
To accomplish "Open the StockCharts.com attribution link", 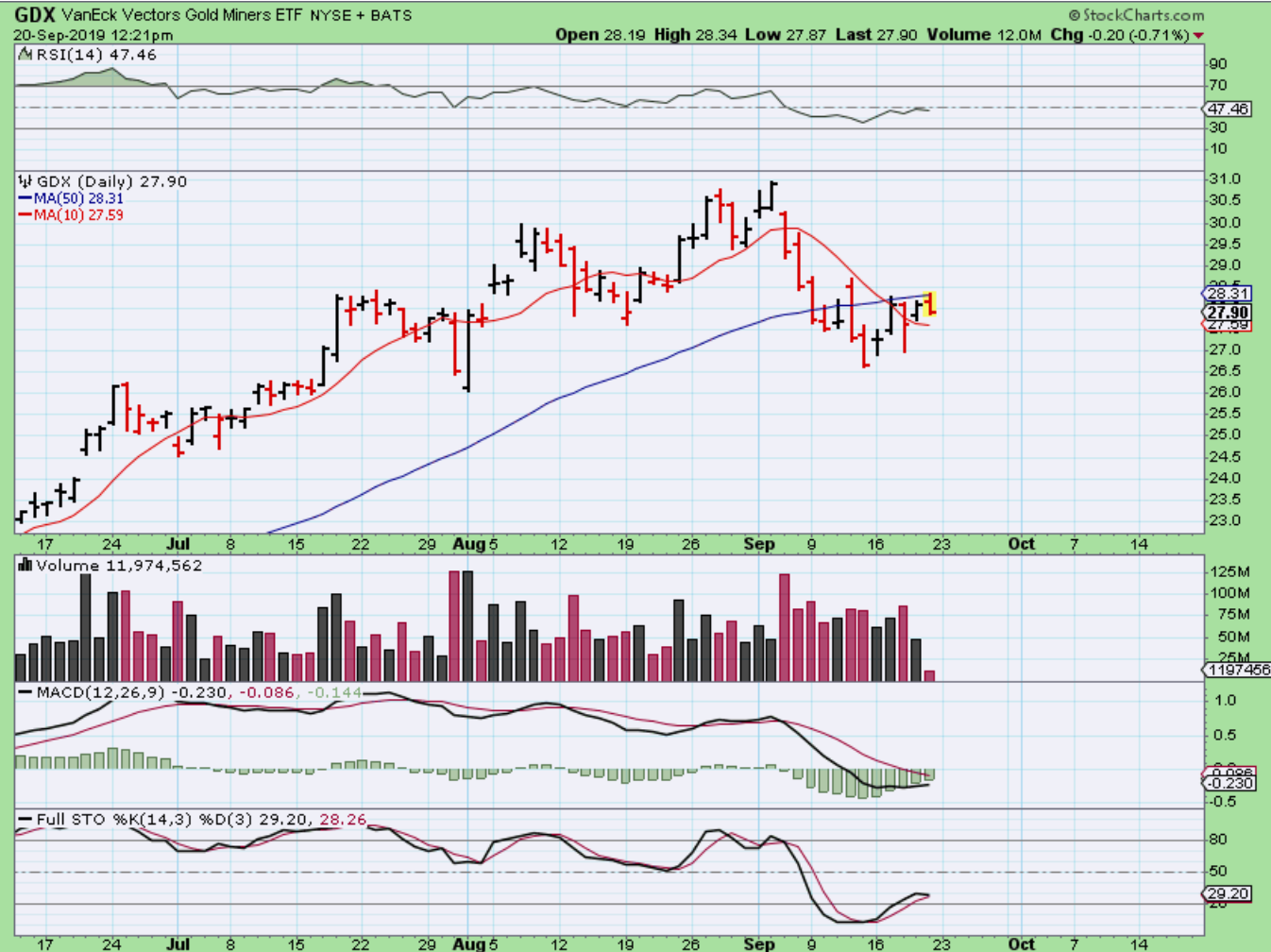I will pyautogui.click(x=1137, y=15).
